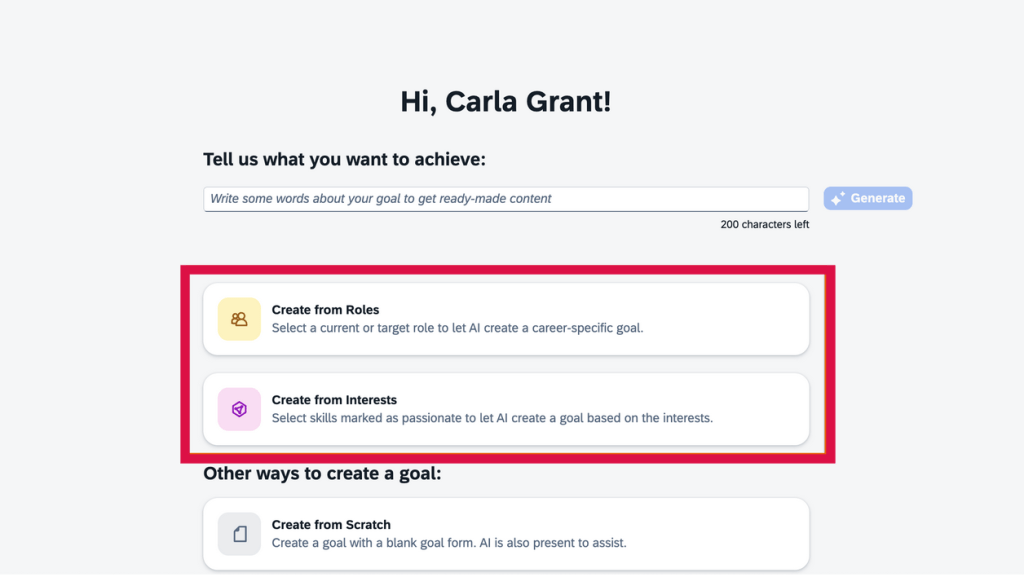Screen dimensions: 1024x577
Task: Click the Interests description about passionate skills
Action: (492, 418)
